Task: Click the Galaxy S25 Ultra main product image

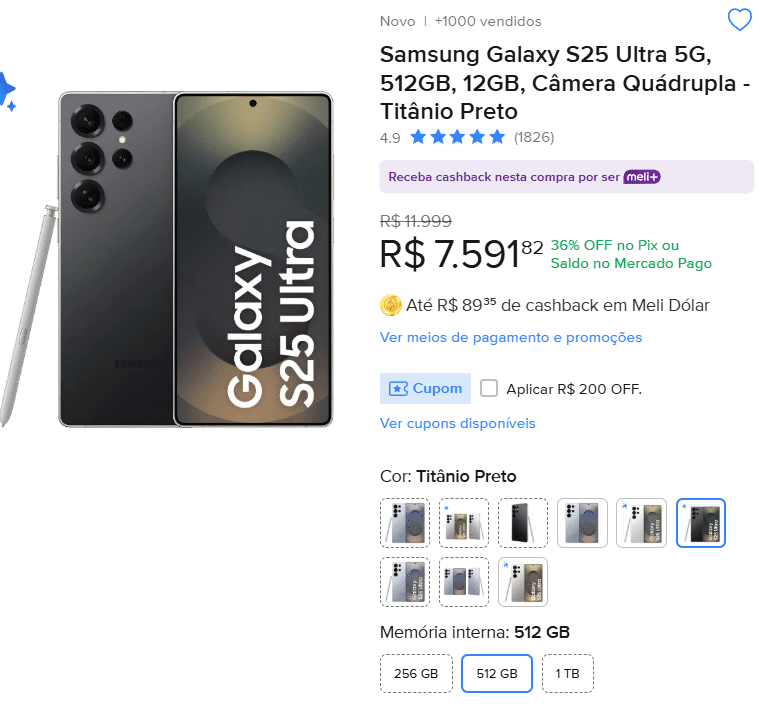Action: point(195,260)
